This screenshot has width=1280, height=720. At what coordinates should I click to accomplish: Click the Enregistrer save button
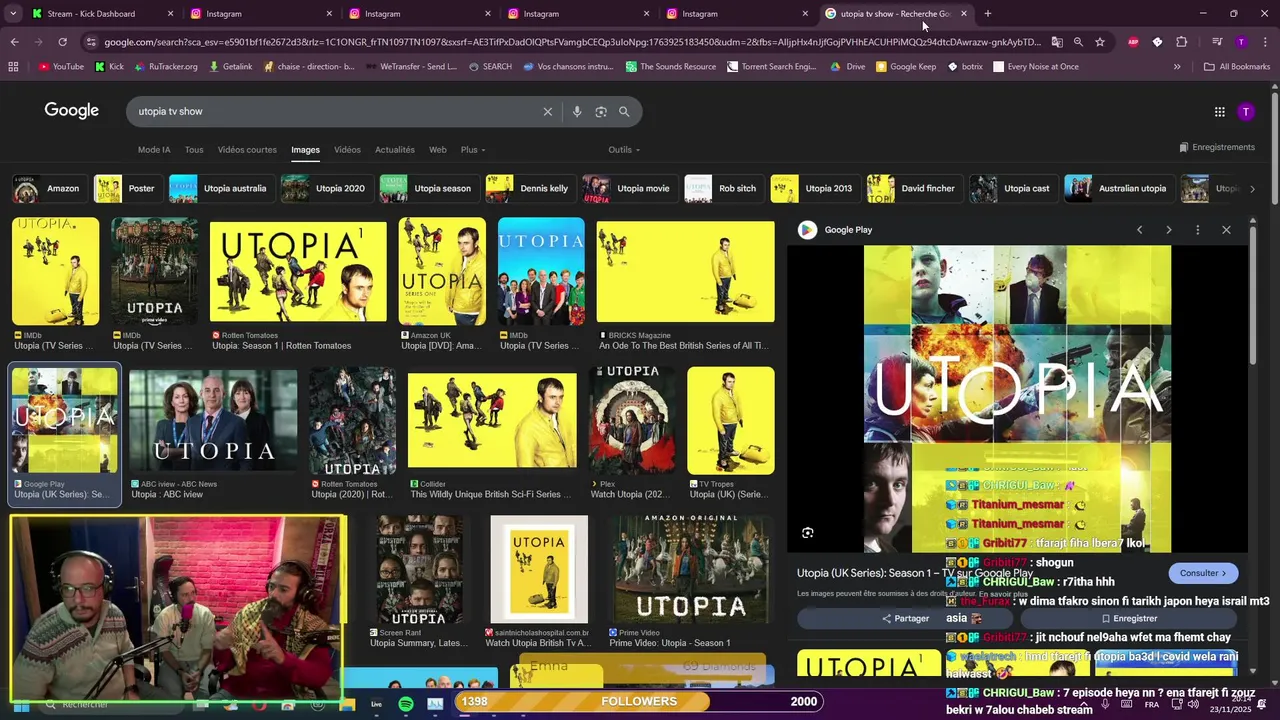pos(1129,618)
